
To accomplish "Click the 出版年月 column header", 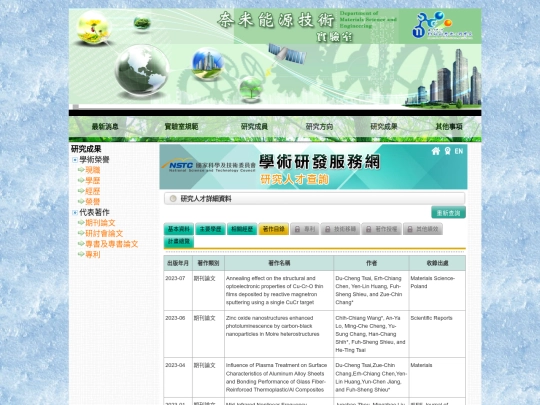I will pos(178,263).
